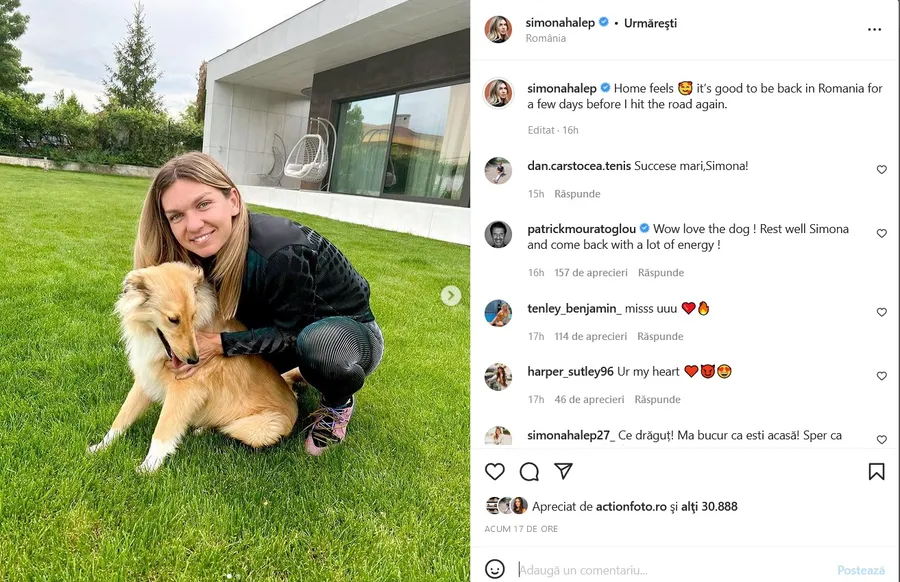Share the post via paper plane icon

point(564,471)
